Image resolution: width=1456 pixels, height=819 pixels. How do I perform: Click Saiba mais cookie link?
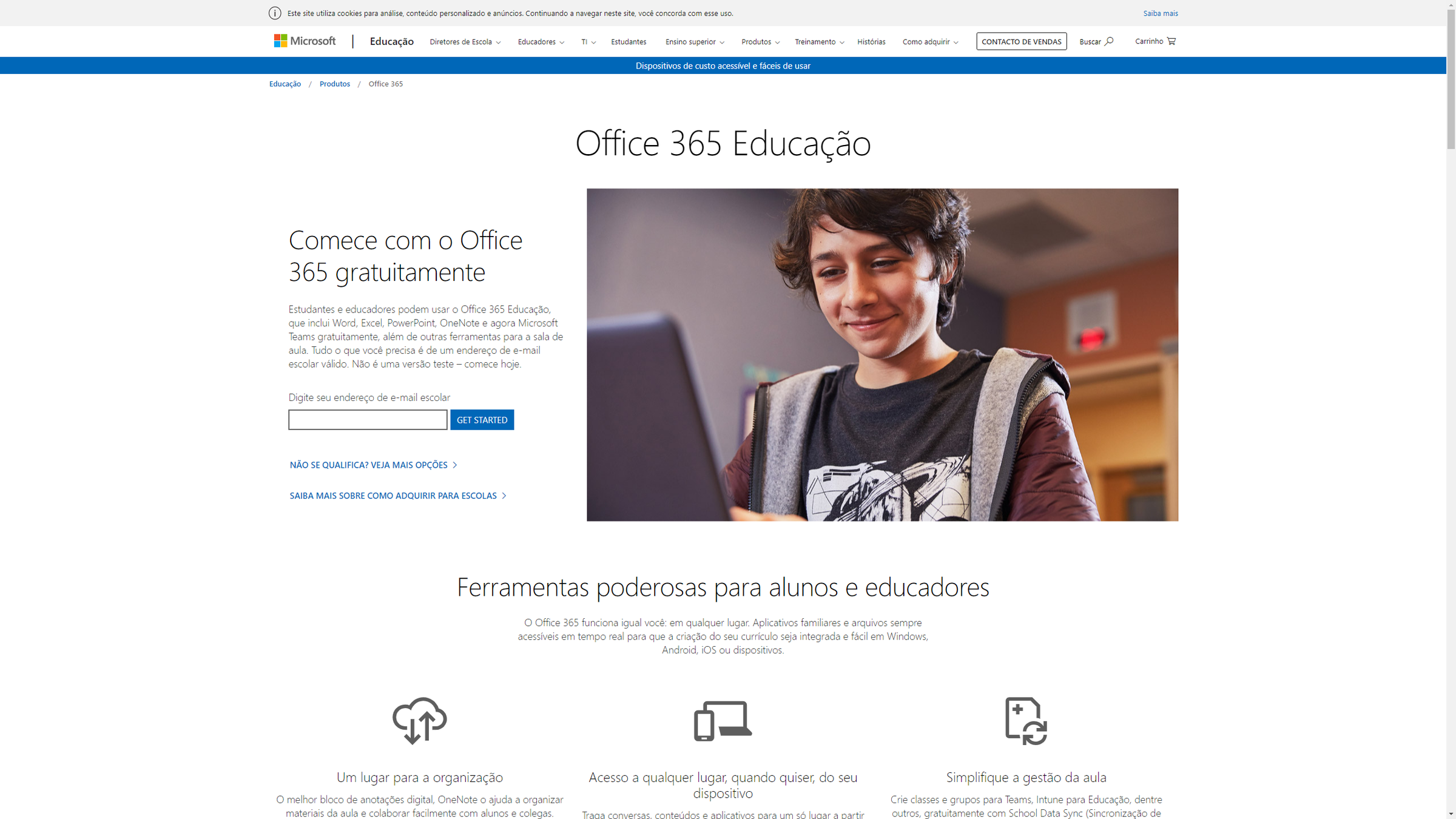pyautogui.click(x=1160, y=13)
